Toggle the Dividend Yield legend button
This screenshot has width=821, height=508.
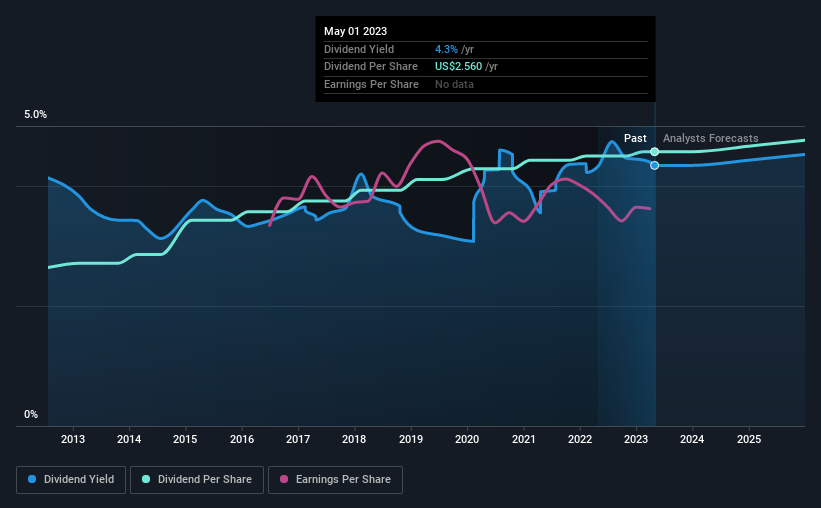71,480
